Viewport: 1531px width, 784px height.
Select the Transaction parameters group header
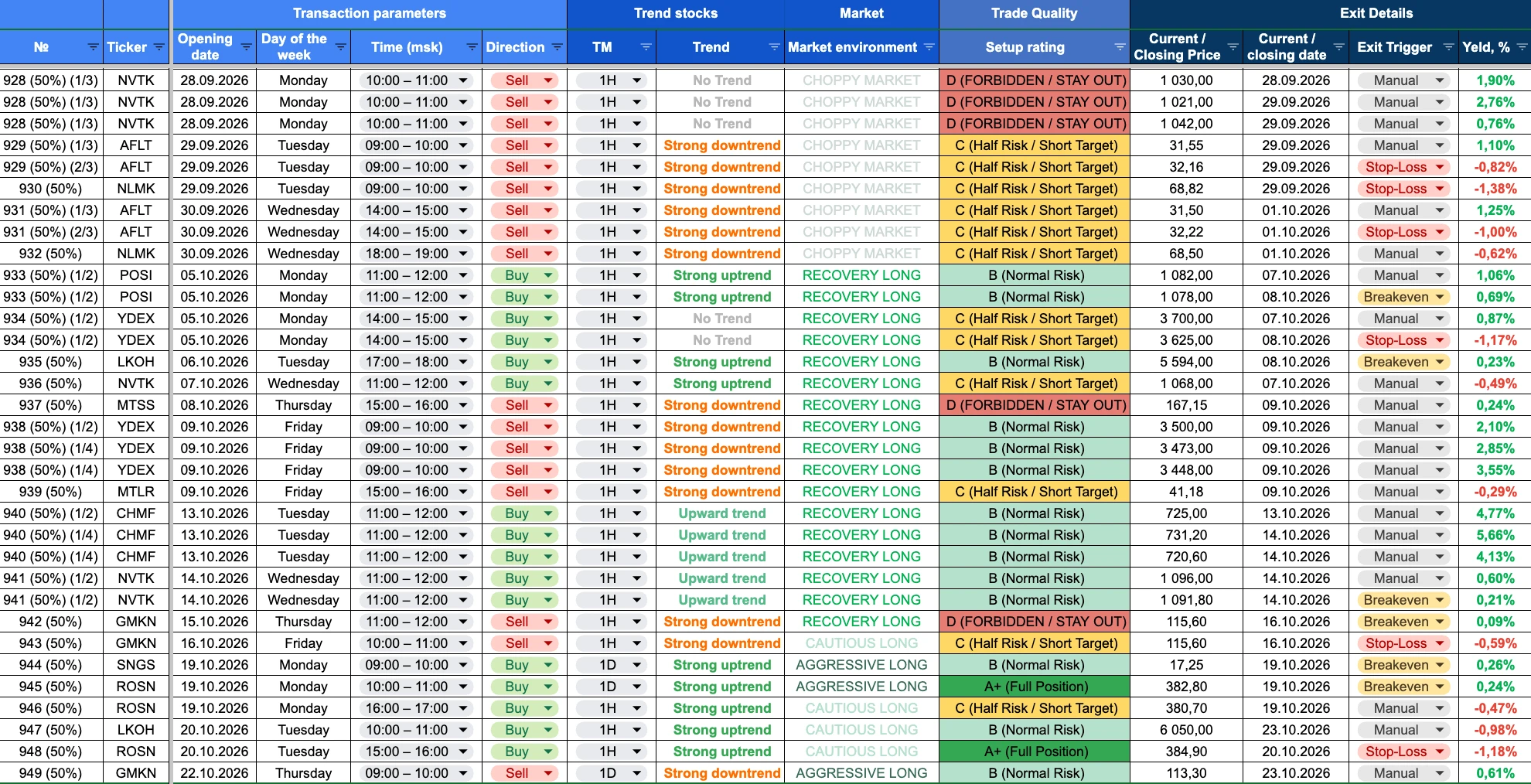(370, 14)
